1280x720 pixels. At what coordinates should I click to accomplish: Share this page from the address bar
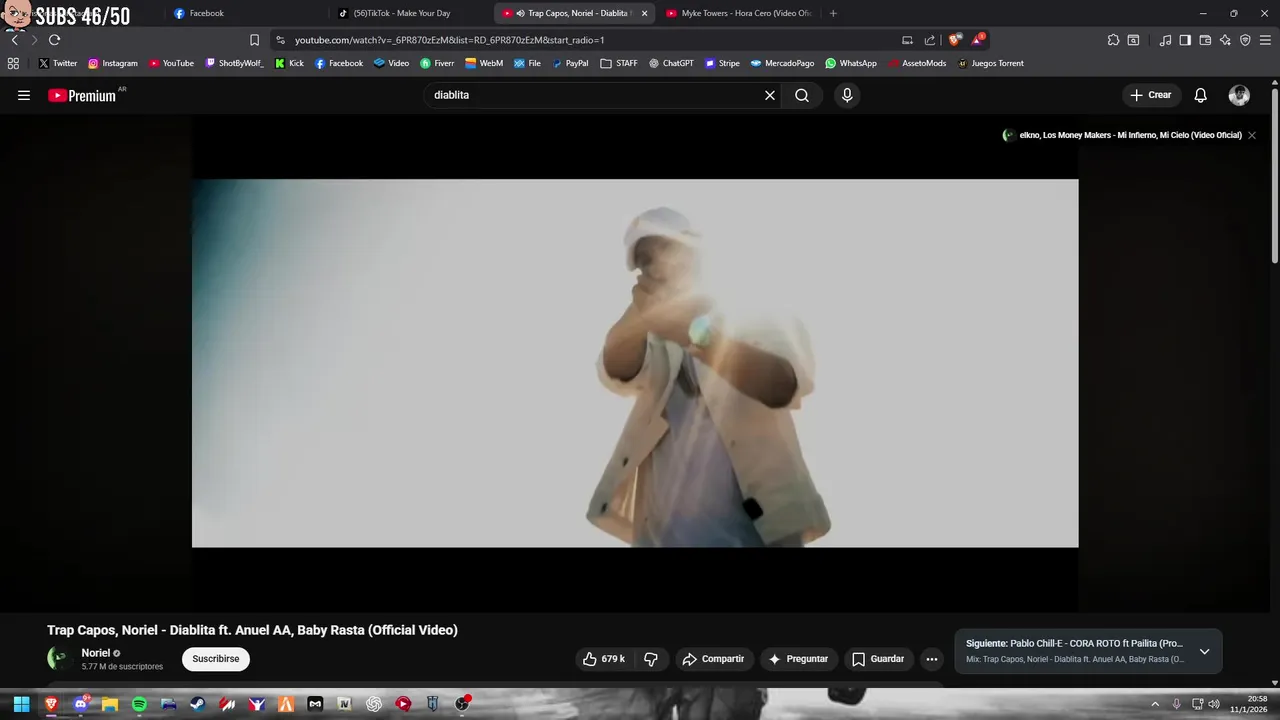click(929, 40)
